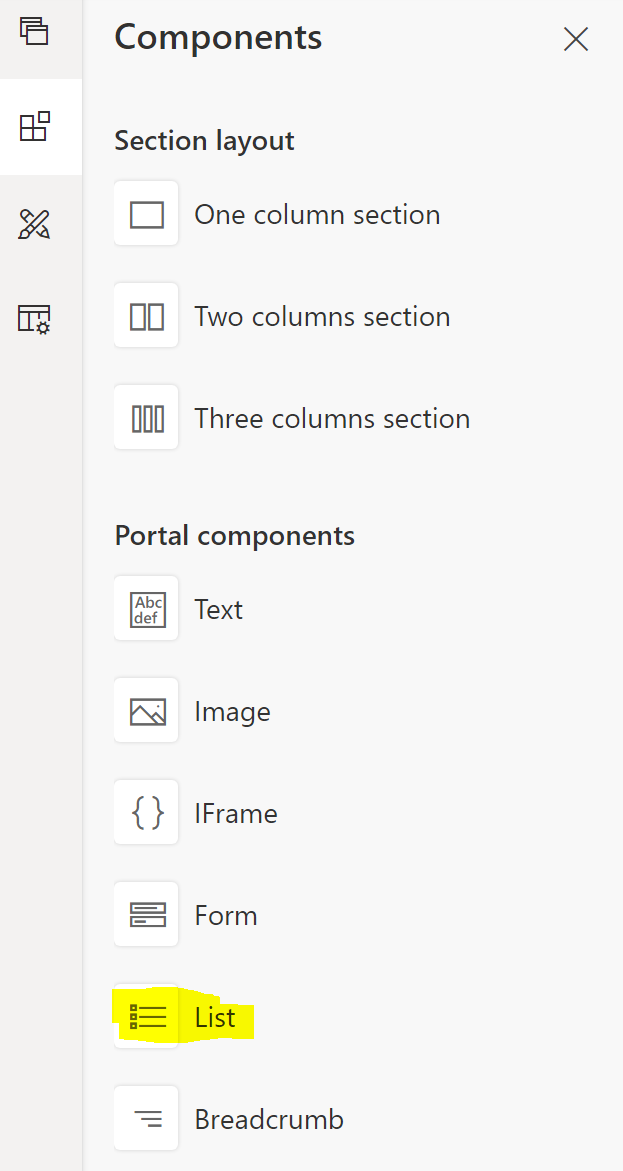Select the Components sidebar icon

(x=34, y=126)
